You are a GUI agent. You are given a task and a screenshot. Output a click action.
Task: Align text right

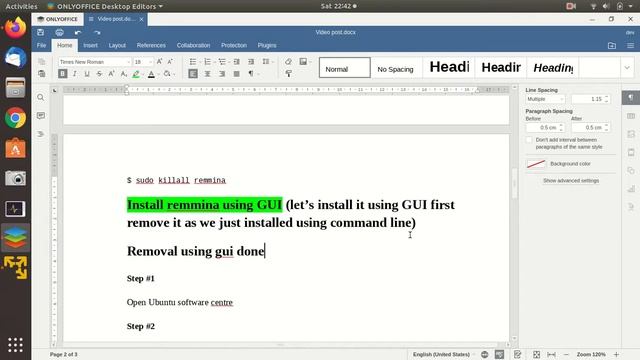222,74
